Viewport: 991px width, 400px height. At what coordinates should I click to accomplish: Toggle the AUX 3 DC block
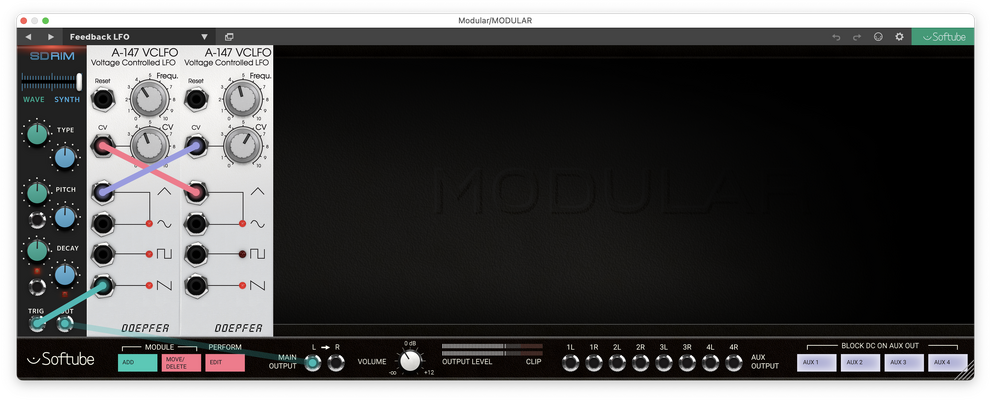pos(904,363)
